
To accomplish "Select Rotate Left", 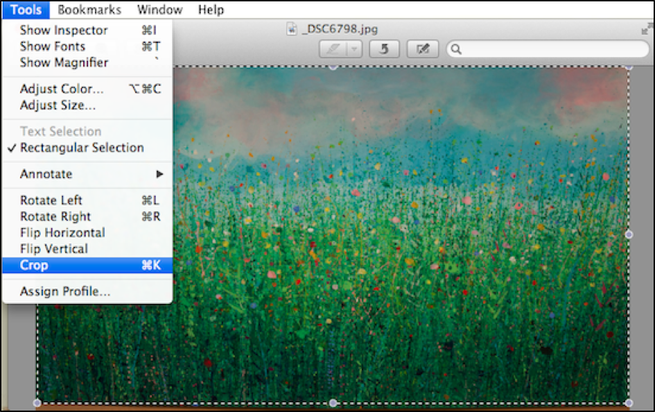I will coord(87,201).
